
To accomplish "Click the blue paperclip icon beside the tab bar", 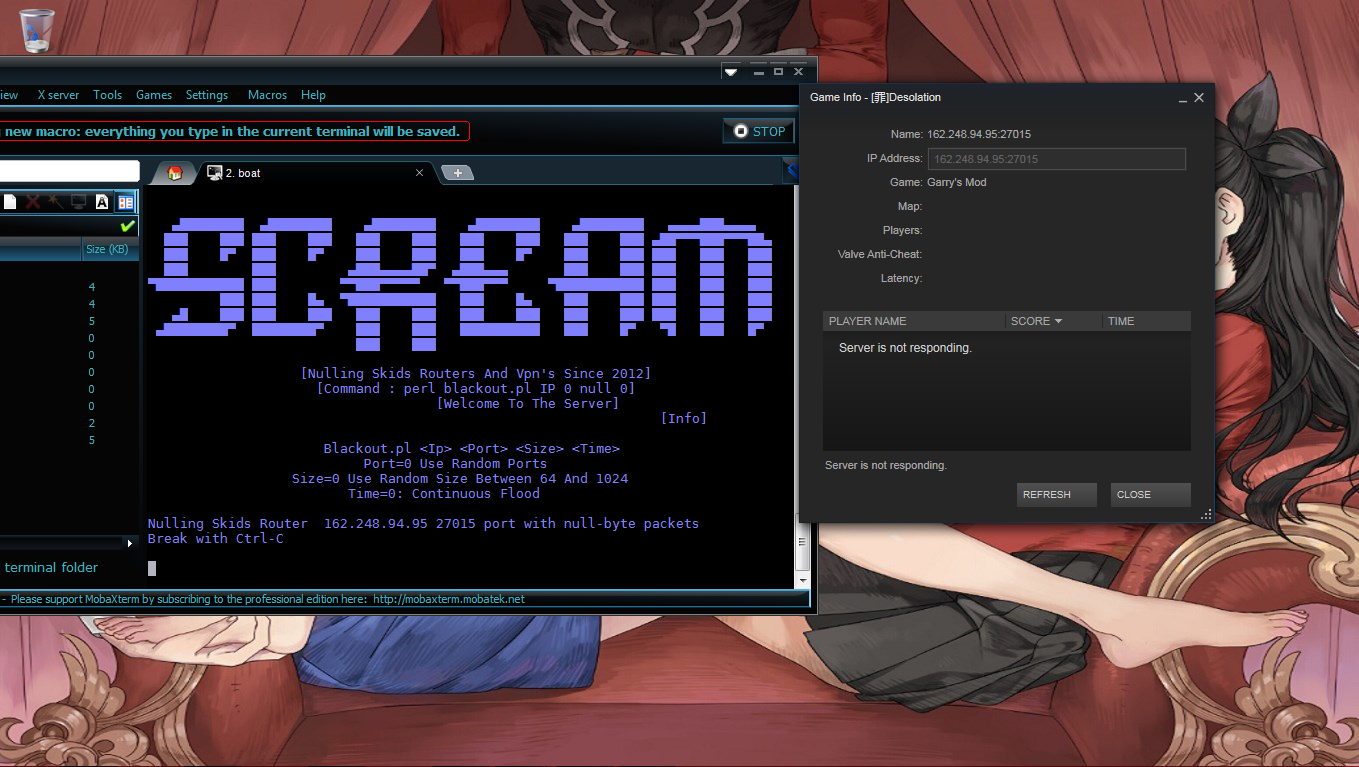I will coord(790,172).
